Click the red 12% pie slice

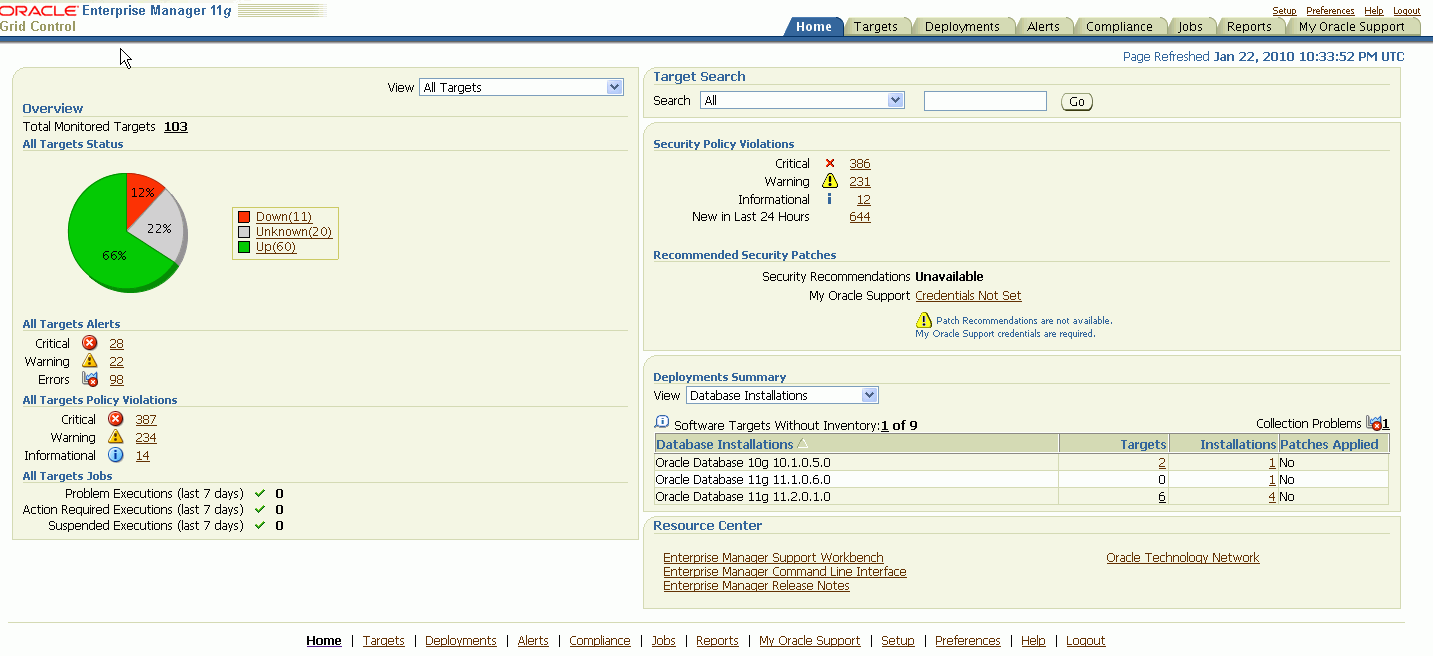coord(141,191)
